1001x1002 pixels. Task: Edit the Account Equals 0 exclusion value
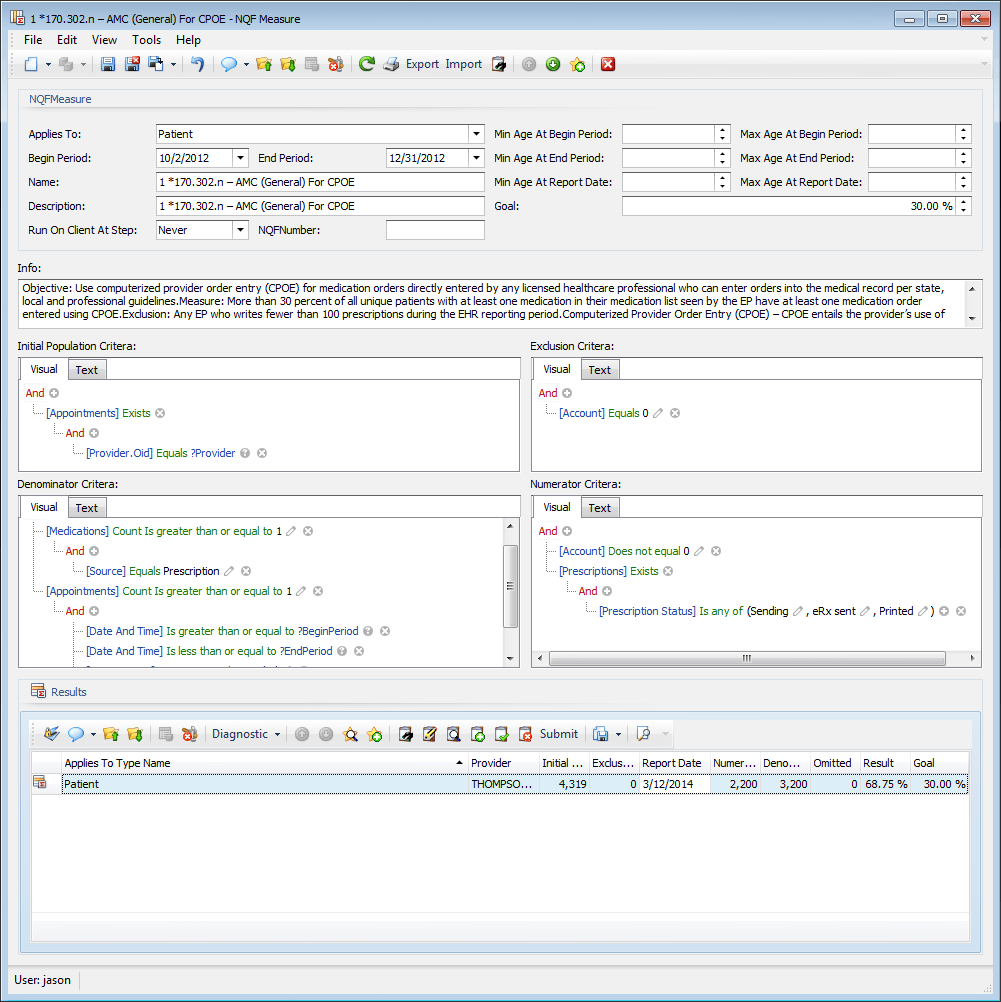pos(658,413)
